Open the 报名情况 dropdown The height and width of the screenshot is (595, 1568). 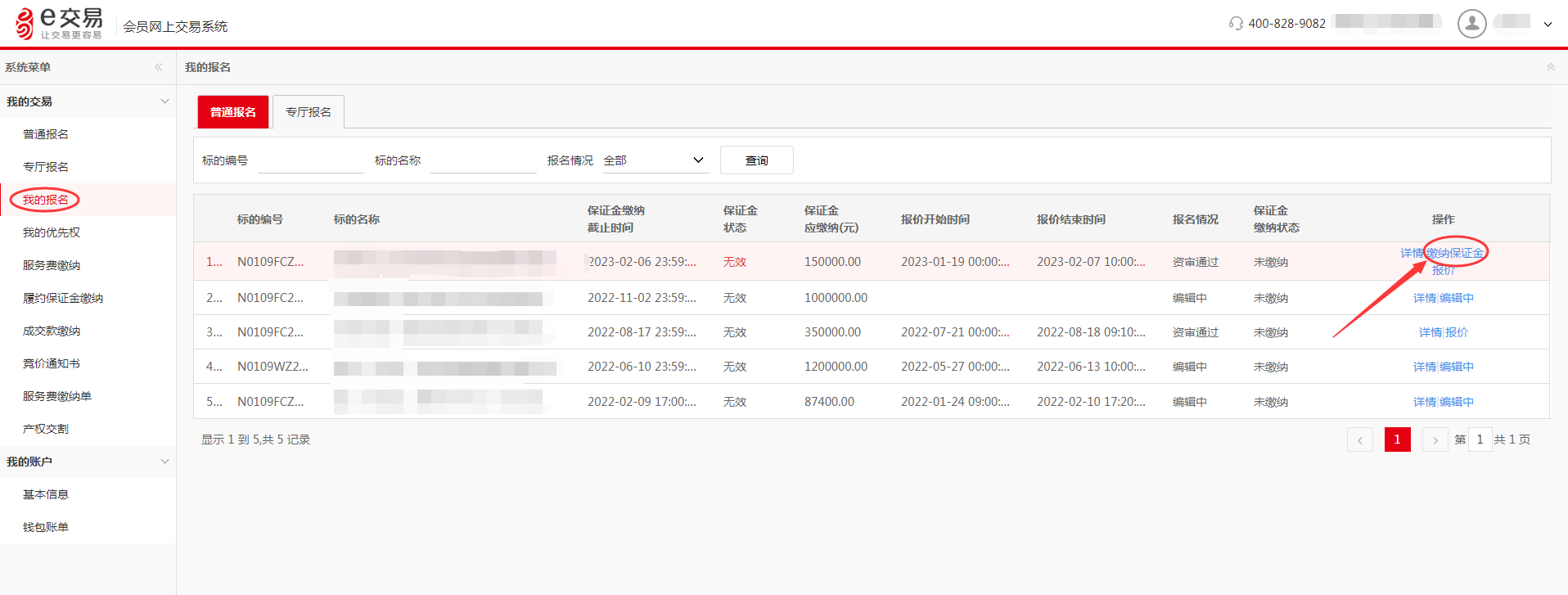655,160
